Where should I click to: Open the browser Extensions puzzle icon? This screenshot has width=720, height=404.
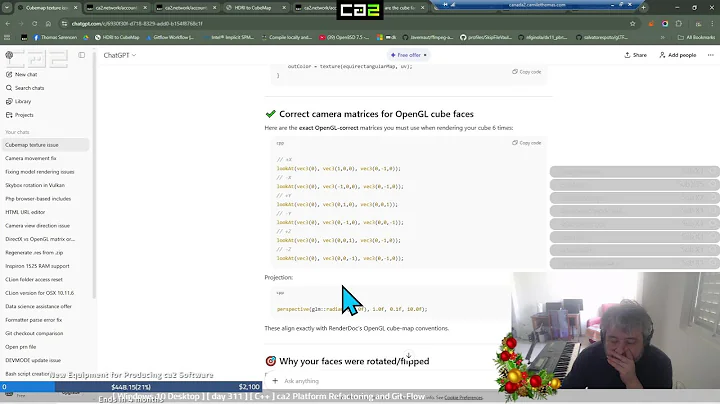[x=679, y=23]
